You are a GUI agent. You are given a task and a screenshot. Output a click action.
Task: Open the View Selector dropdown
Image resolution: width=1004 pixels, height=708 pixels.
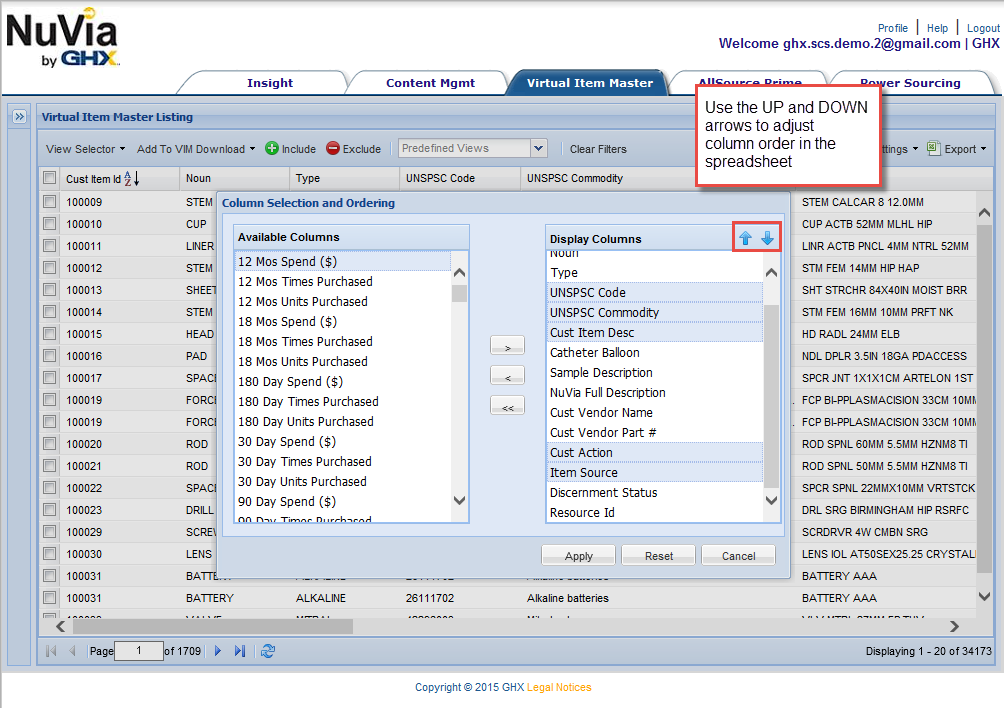tap(85, 149)
